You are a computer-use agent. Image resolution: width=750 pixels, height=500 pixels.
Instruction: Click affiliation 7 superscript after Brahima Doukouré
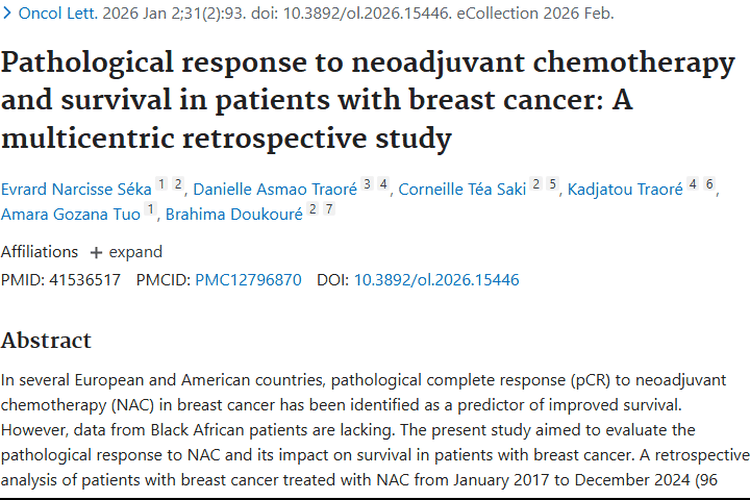[329, 209]
